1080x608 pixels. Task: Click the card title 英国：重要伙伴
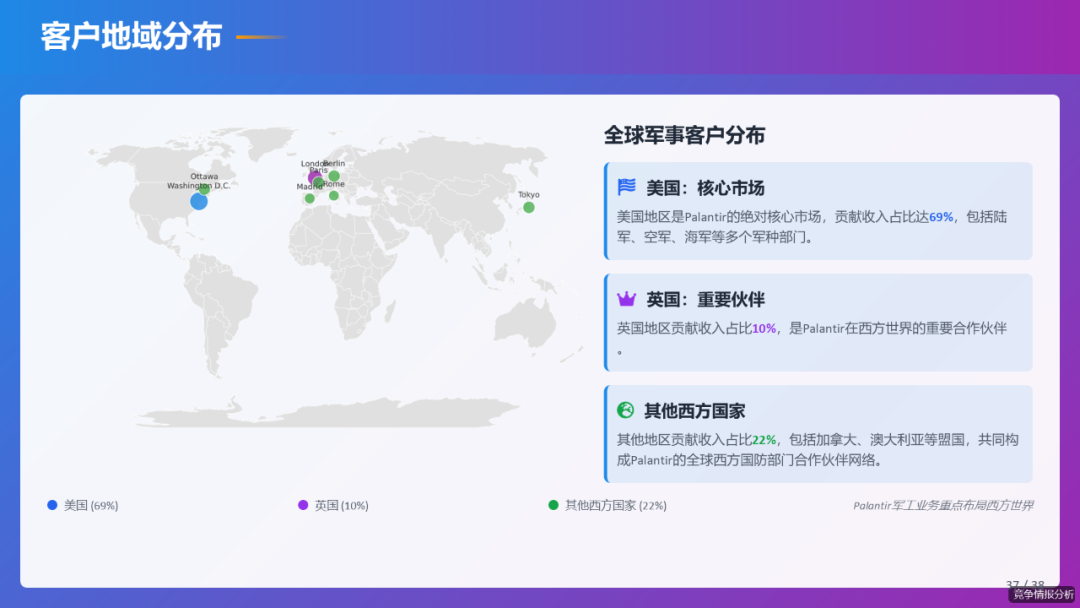(705, 299)
